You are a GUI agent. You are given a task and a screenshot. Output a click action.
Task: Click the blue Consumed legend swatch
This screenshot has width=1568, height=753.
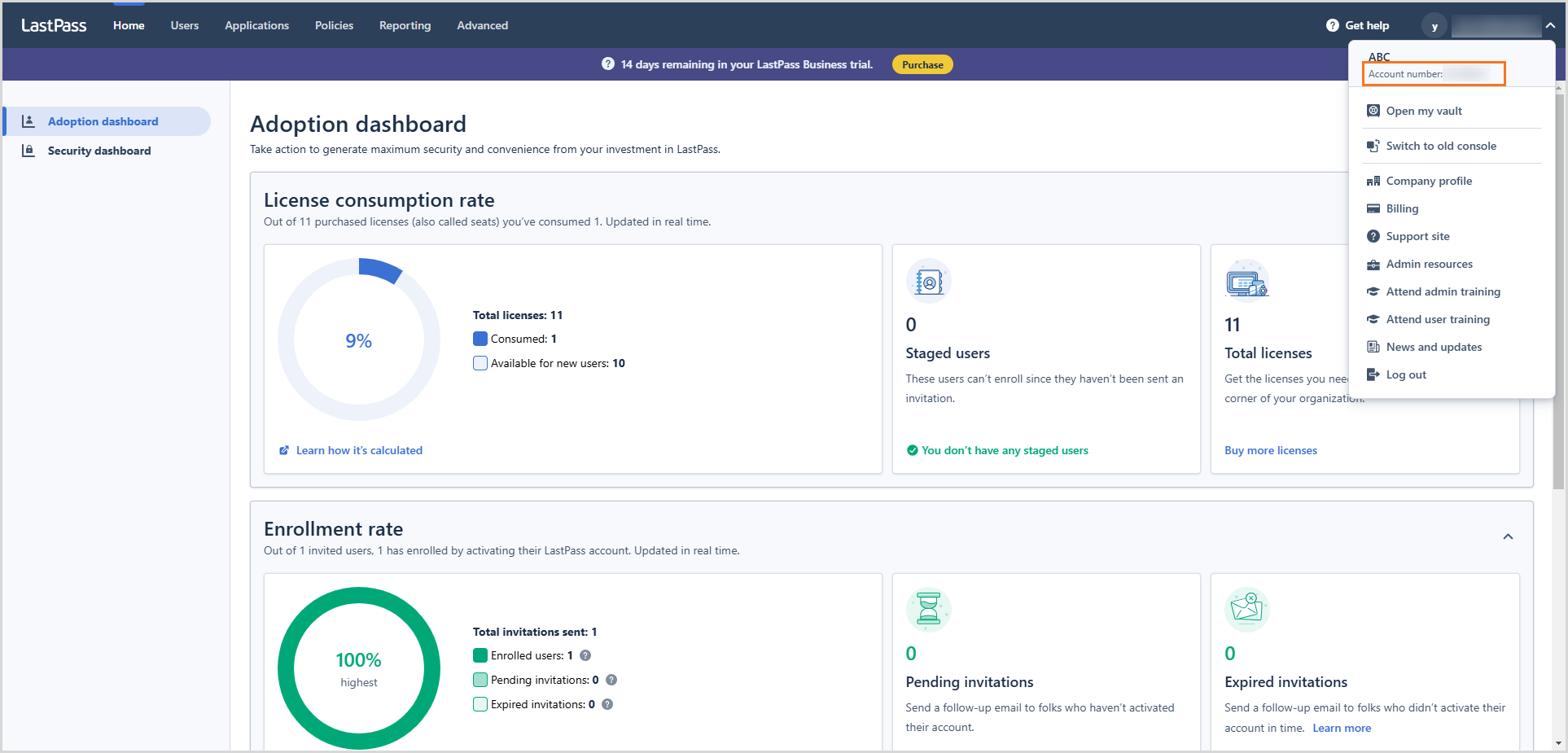tap(480, 339)
